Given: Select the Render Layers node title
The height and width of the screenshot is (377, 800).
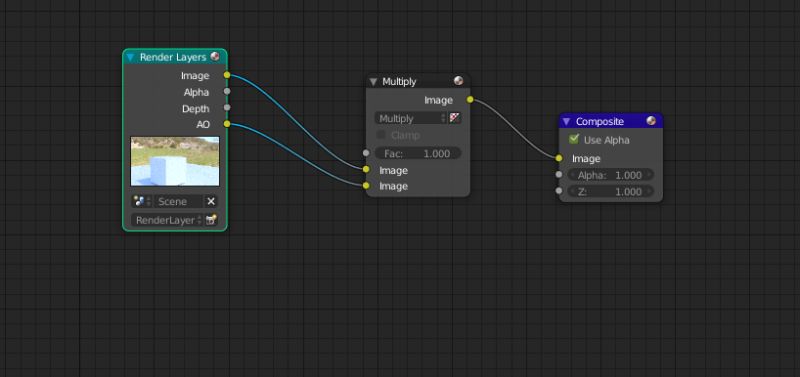Looking at the screenshot, I should click(173, 57).
